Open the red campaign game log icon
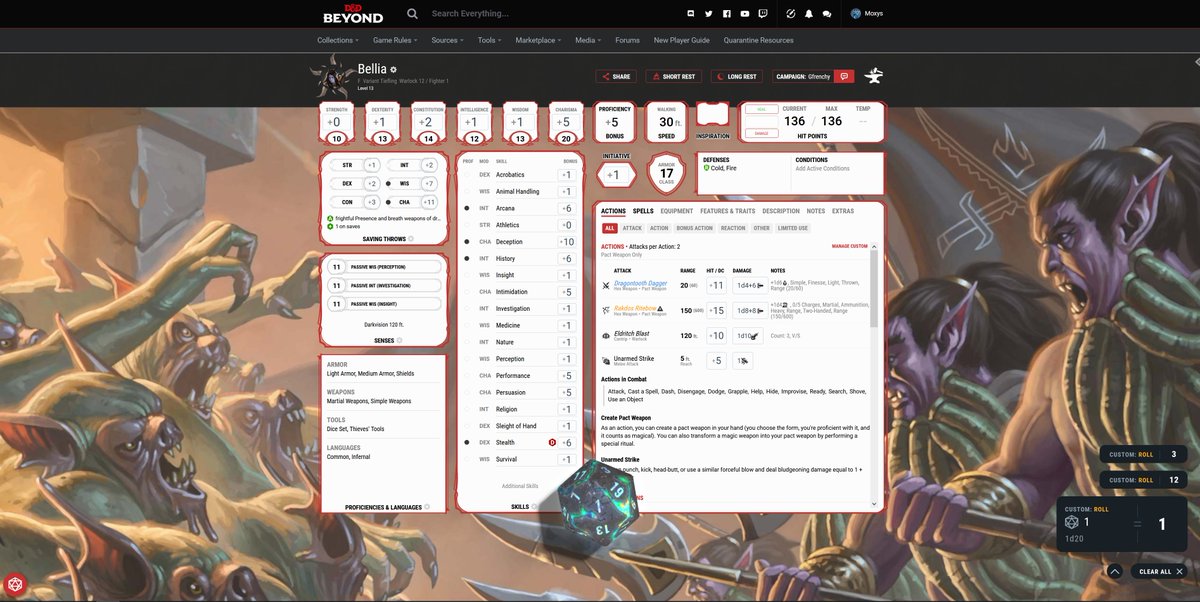This screenshot has height=602, width=1200. pyautogui.click(x=845, y=76)
